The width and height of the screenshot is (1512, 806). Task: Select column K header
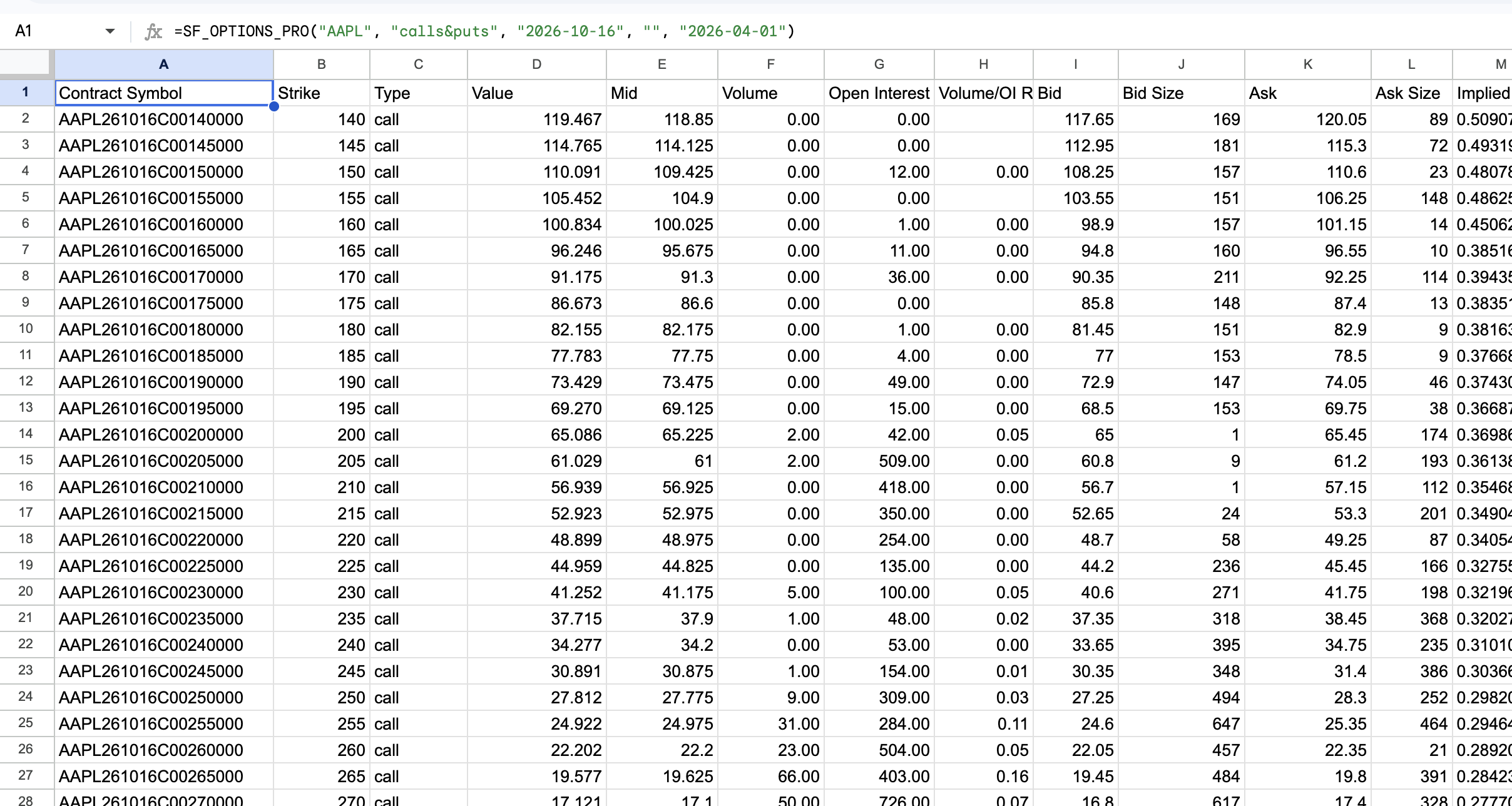[x=1308, y=64]
